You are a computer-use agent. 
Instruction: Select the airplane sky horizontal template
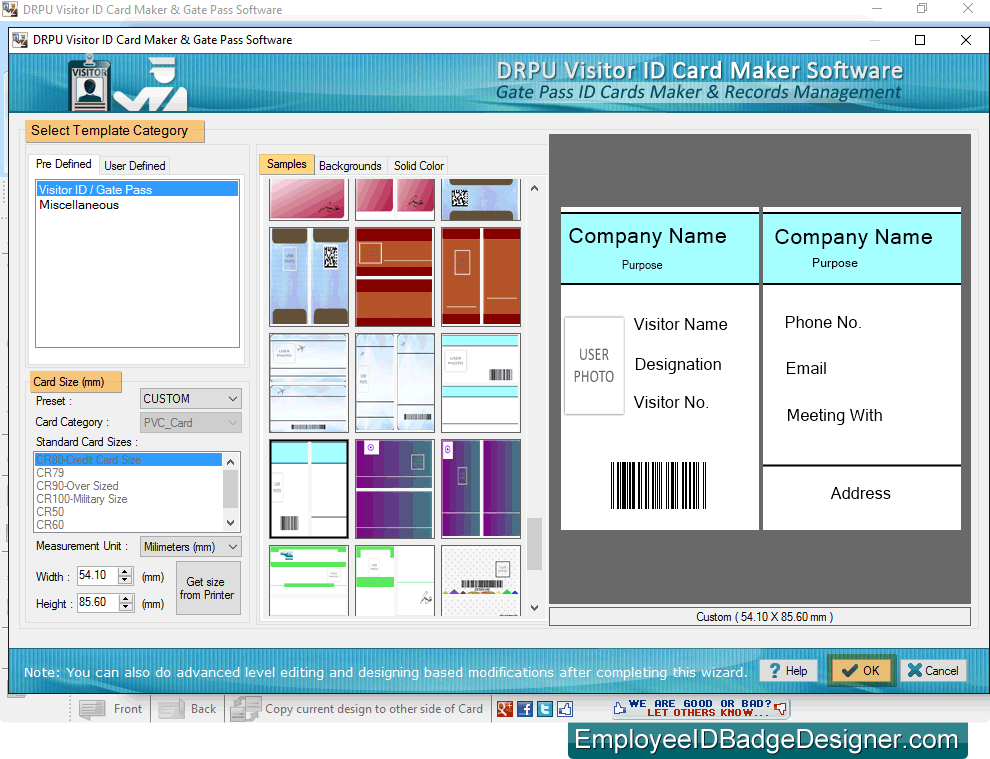coord(309,383)
